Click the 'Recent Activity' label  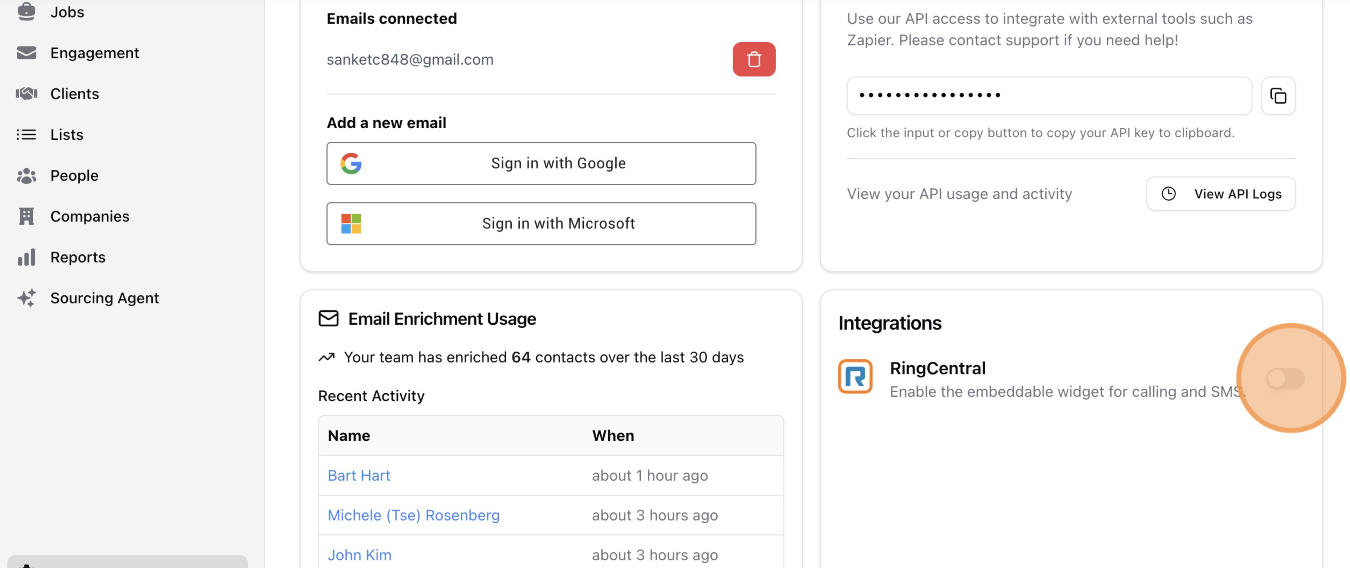pos(371,396)
